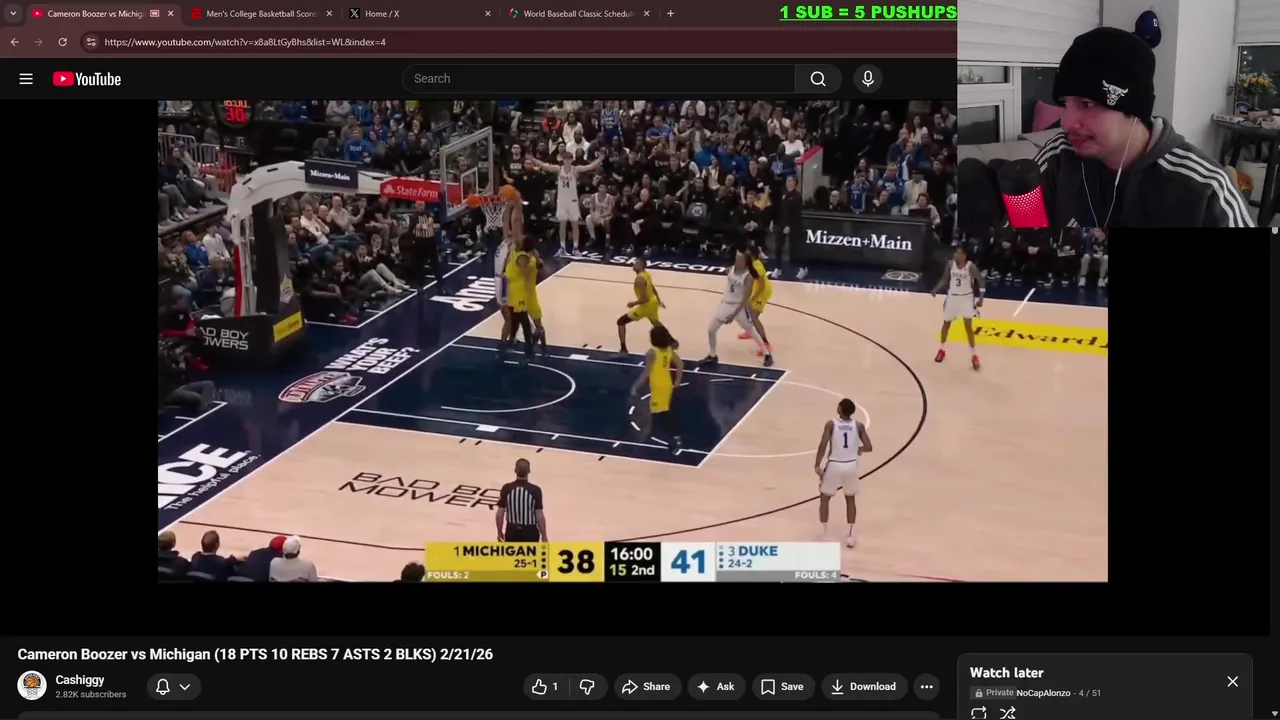Share the video
This screenshot has height=720, width=1280.
point(645,686)
